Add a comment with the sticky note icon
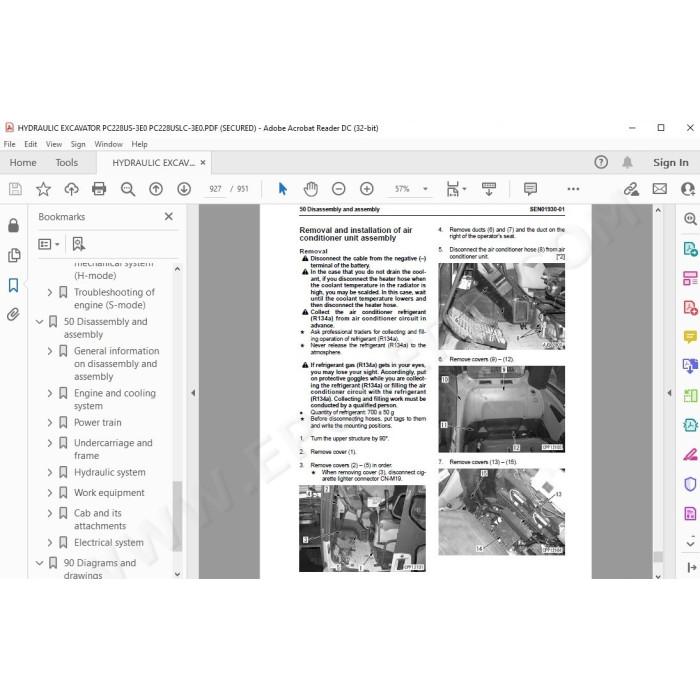 click(x=530, y=189)
